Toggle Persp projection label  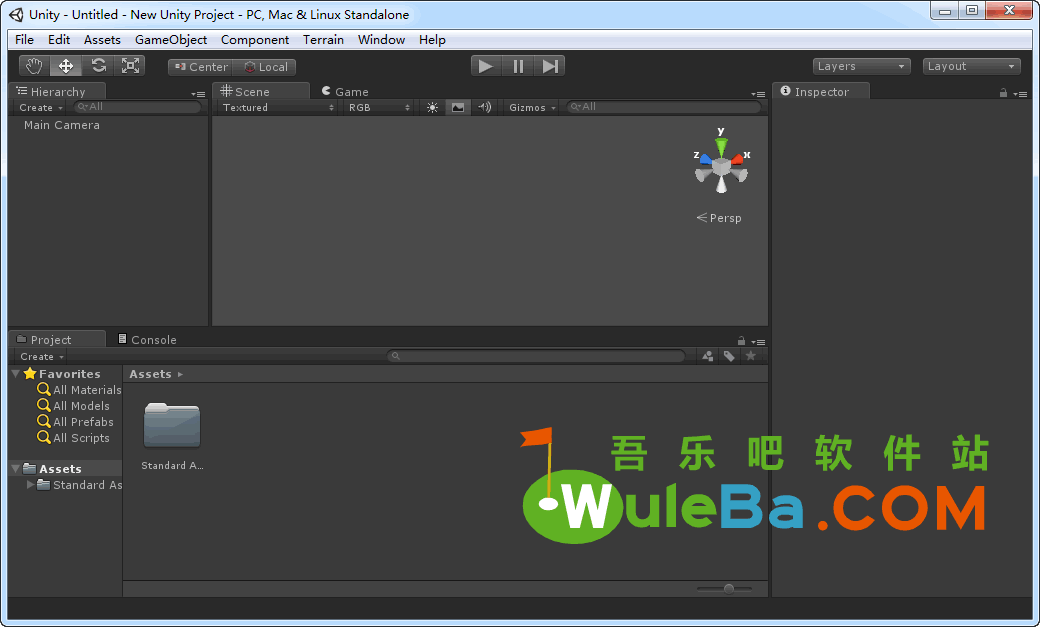(x=719, y=218)
